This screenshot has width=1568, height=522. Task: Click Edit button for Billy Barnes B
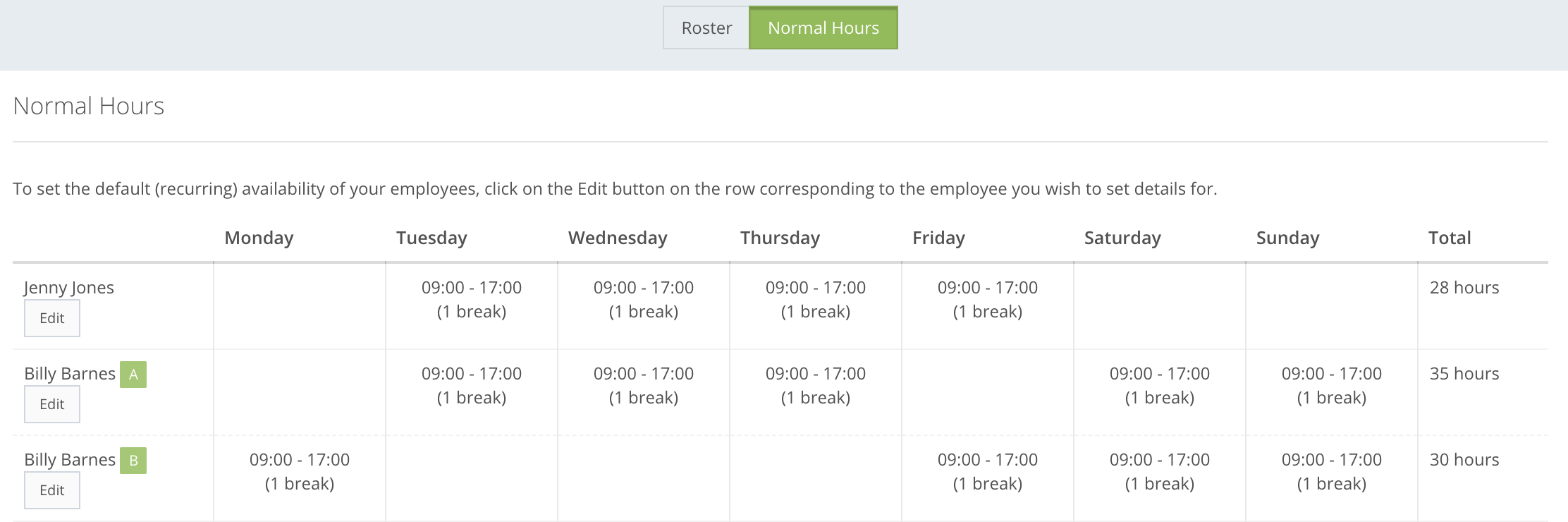tap(52, 490)
